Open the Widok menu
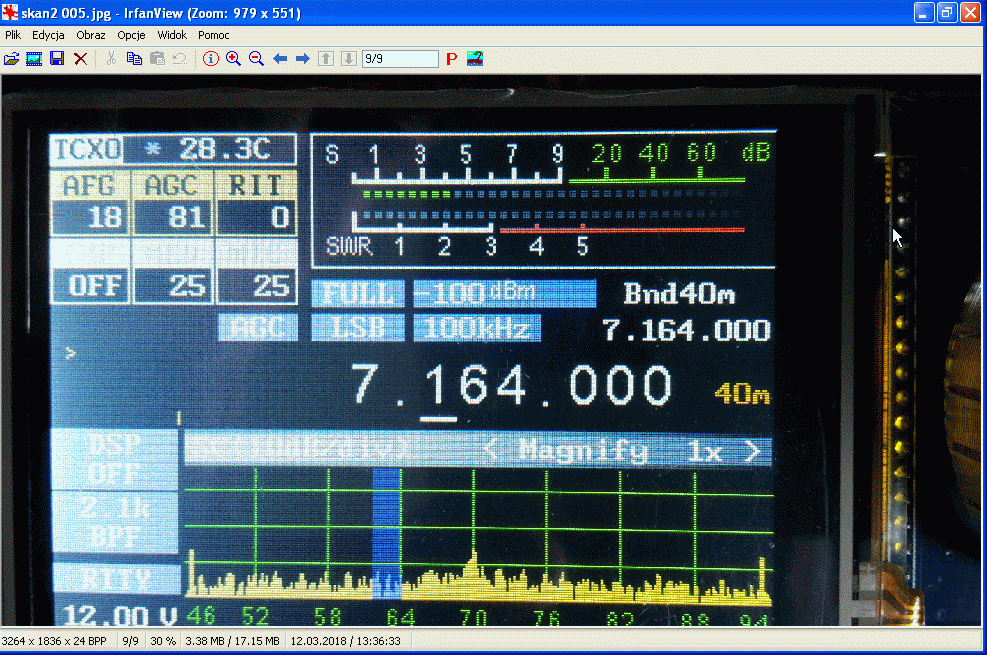Screen dimensions: 987x655 pyautogui.click(x=172, y=35)
